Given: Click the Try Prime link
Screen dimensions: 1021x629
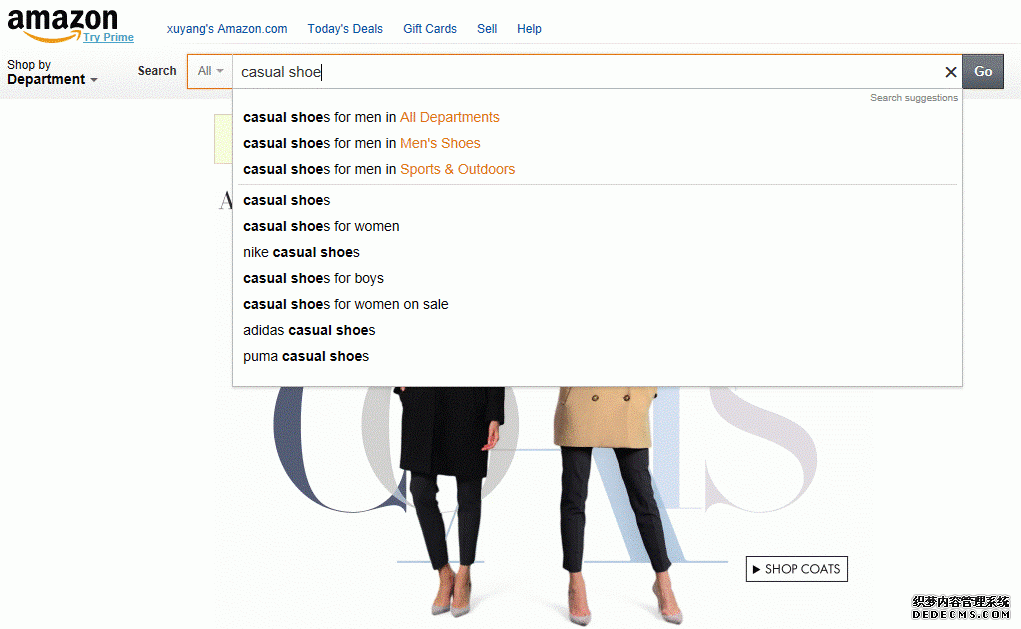Looking at the screenshot, I should point(108,37).
